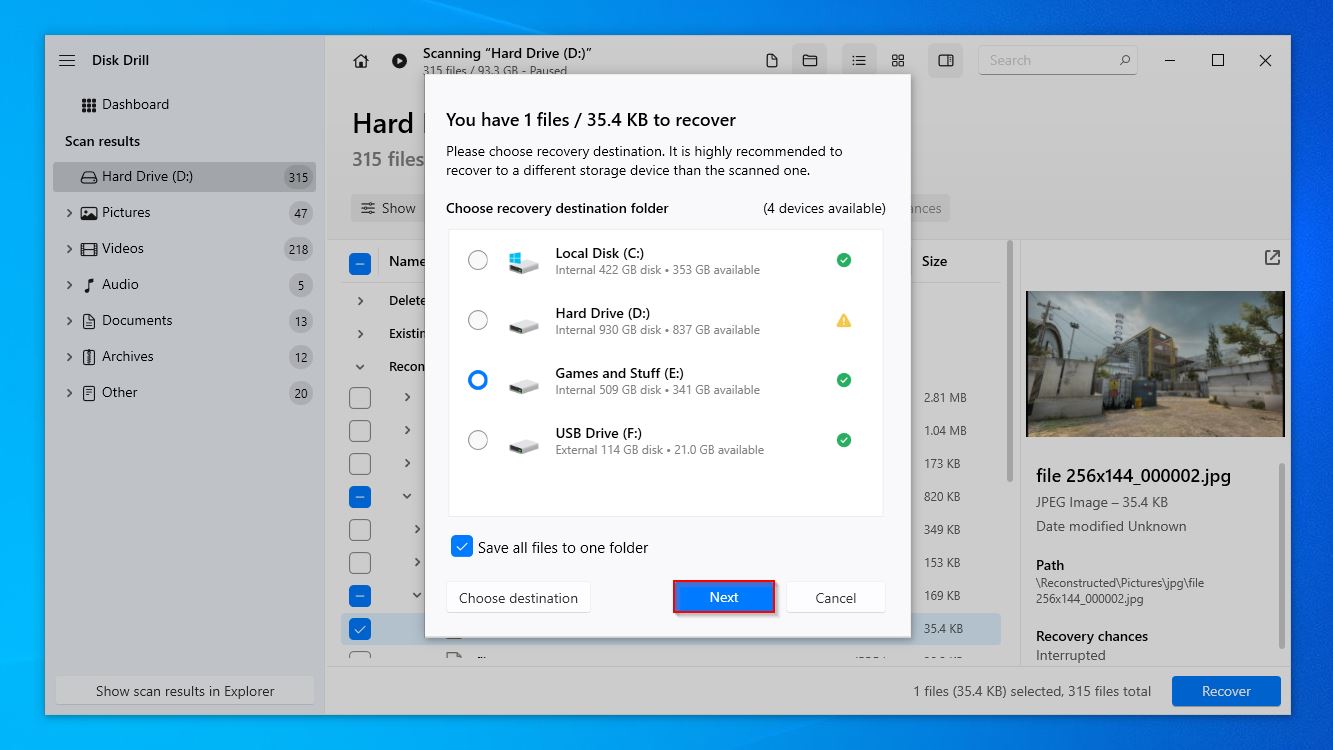Open preview in external window icon

click(1272, 258)
